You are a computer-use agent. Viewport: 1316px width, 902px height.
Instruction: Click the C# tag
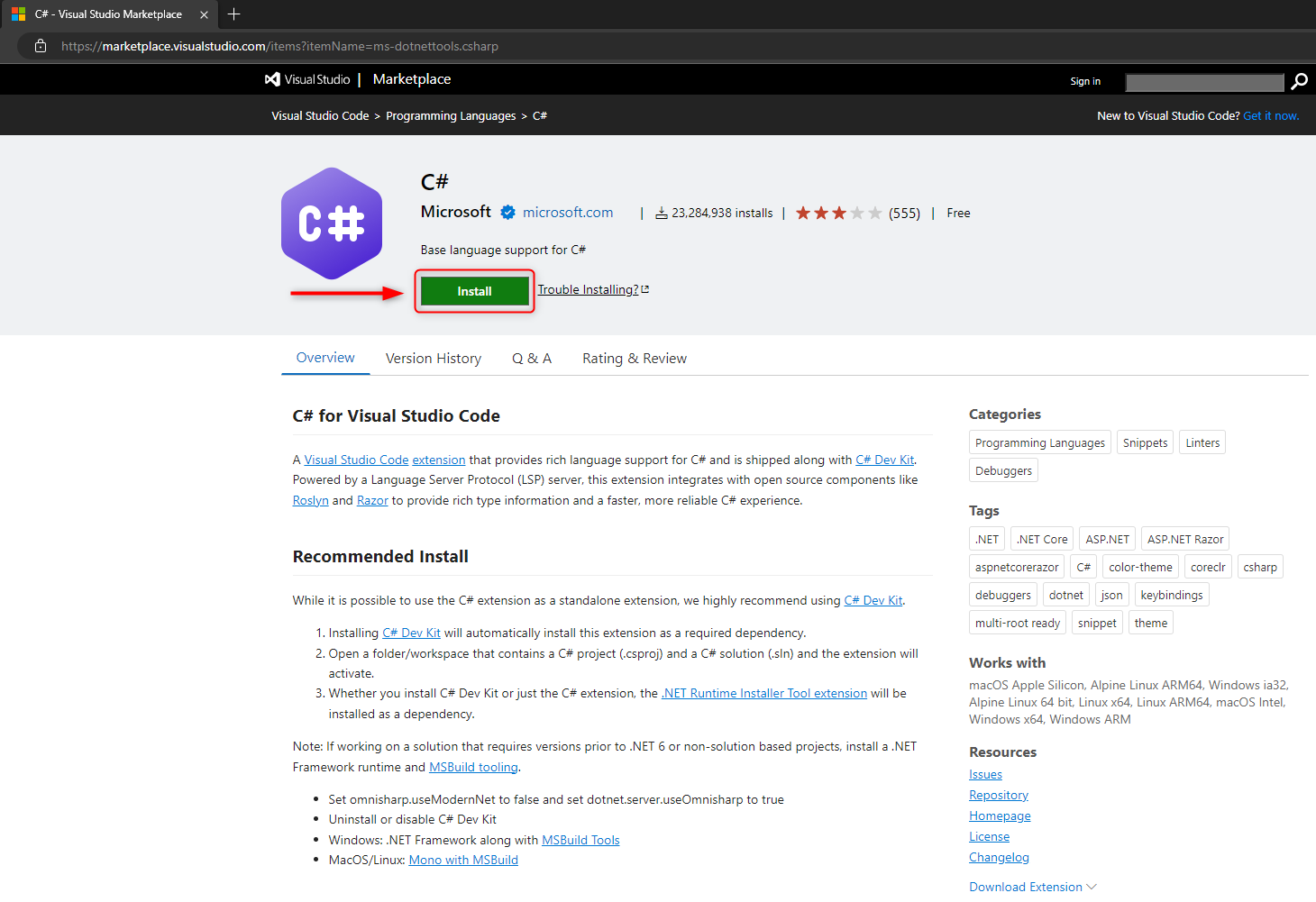pos(1083,567)
